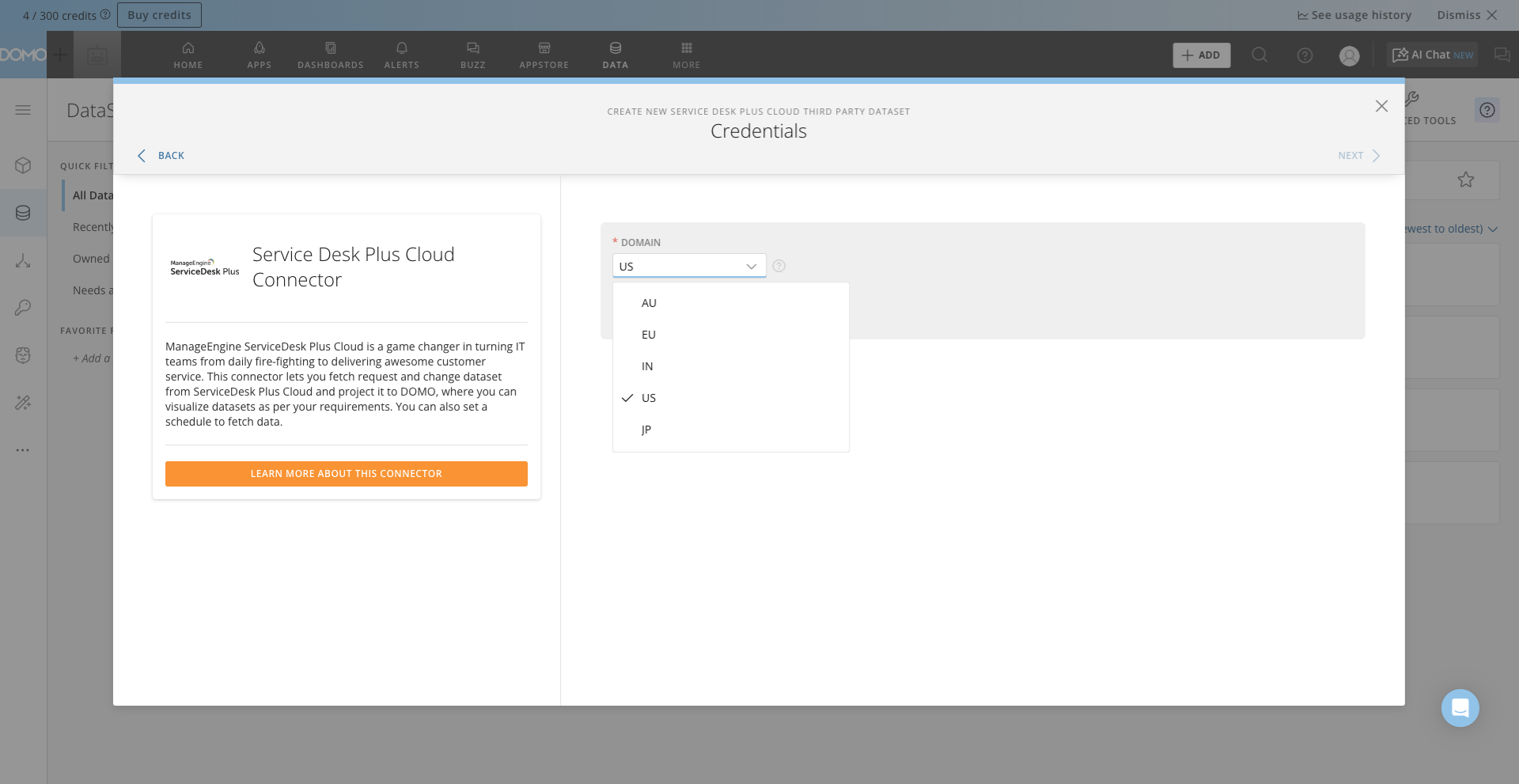Click the robot assistant icon in header
The image size is (1519, 784).
tap(97, 55)
